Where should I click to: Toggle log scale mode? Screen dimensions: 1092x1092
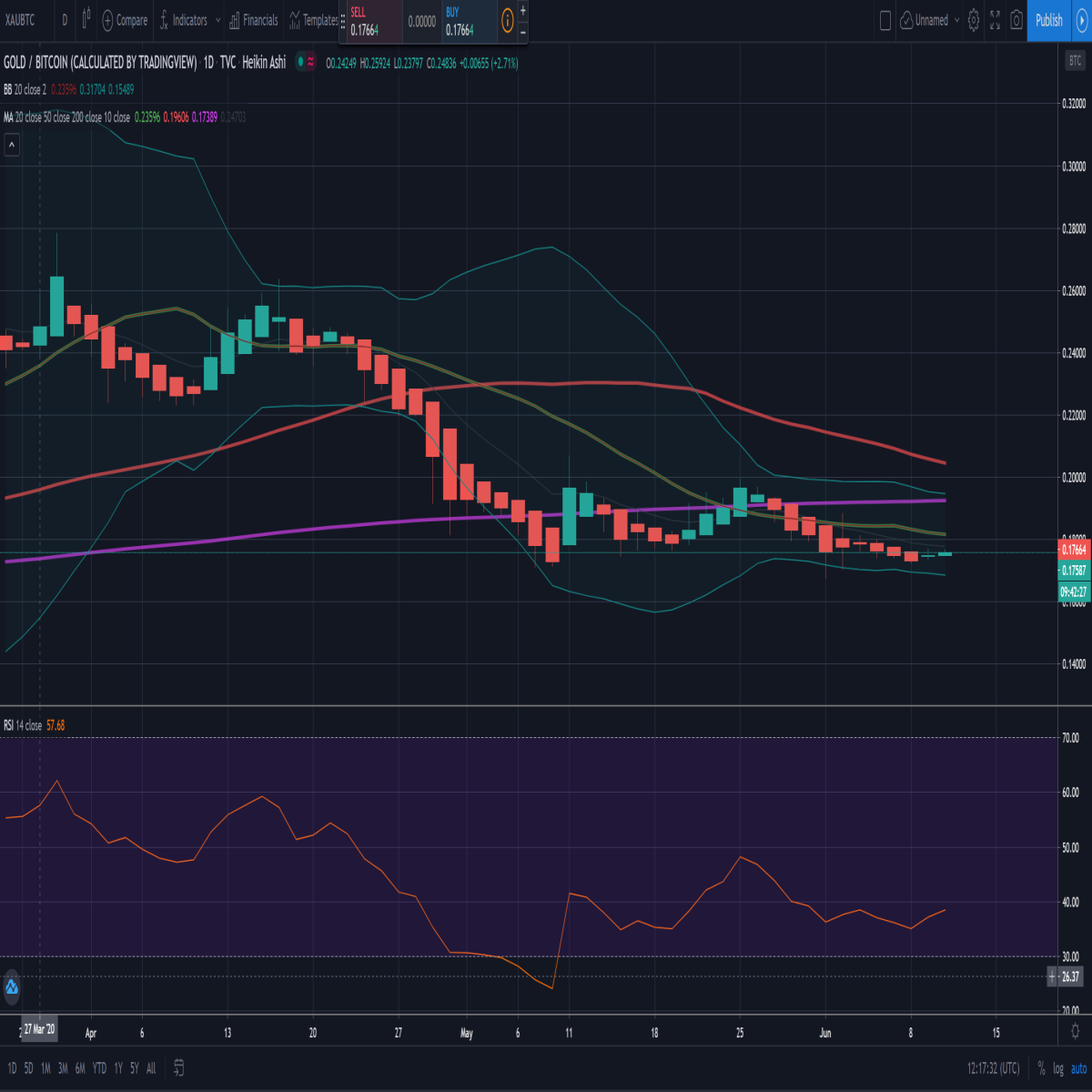click(1058, 1067)
